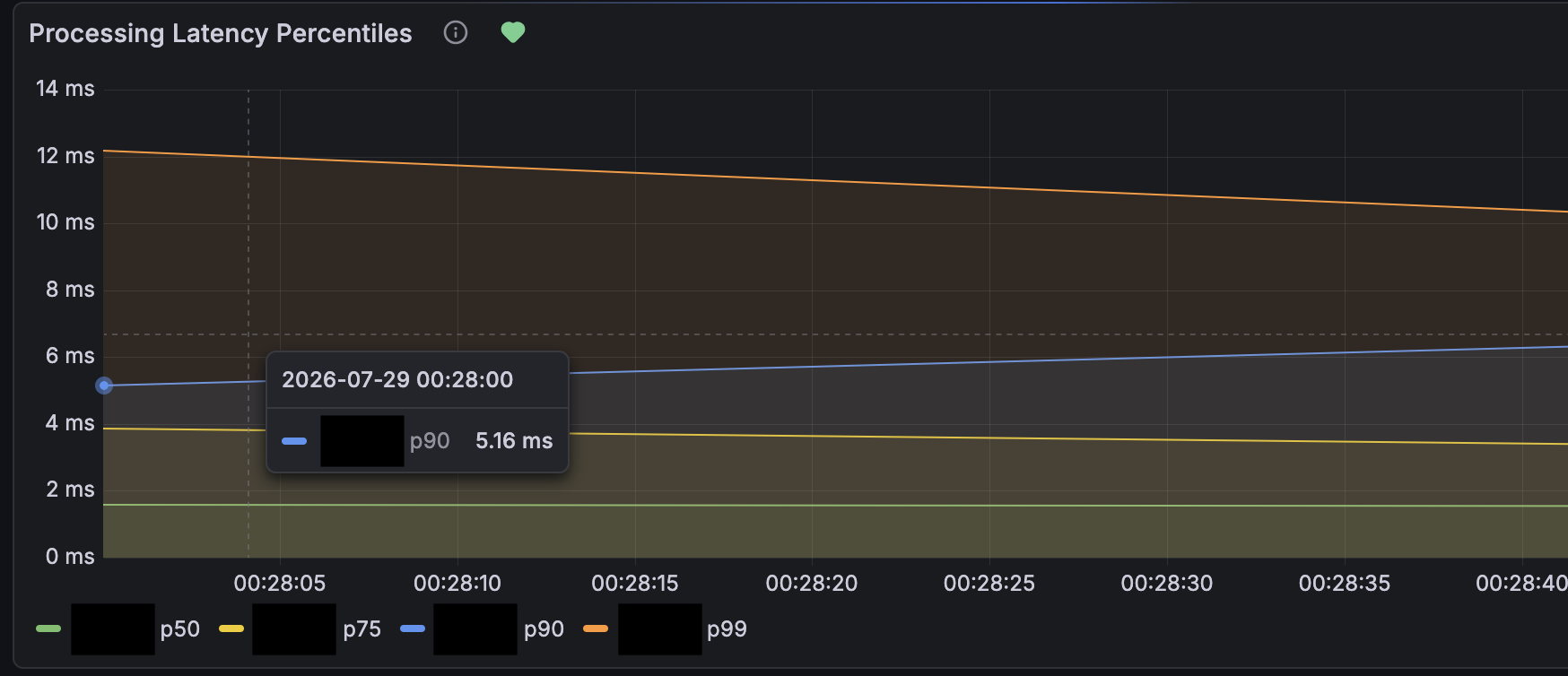
Task: Click the orange p99 legend color marker
Action: (596, 629)
